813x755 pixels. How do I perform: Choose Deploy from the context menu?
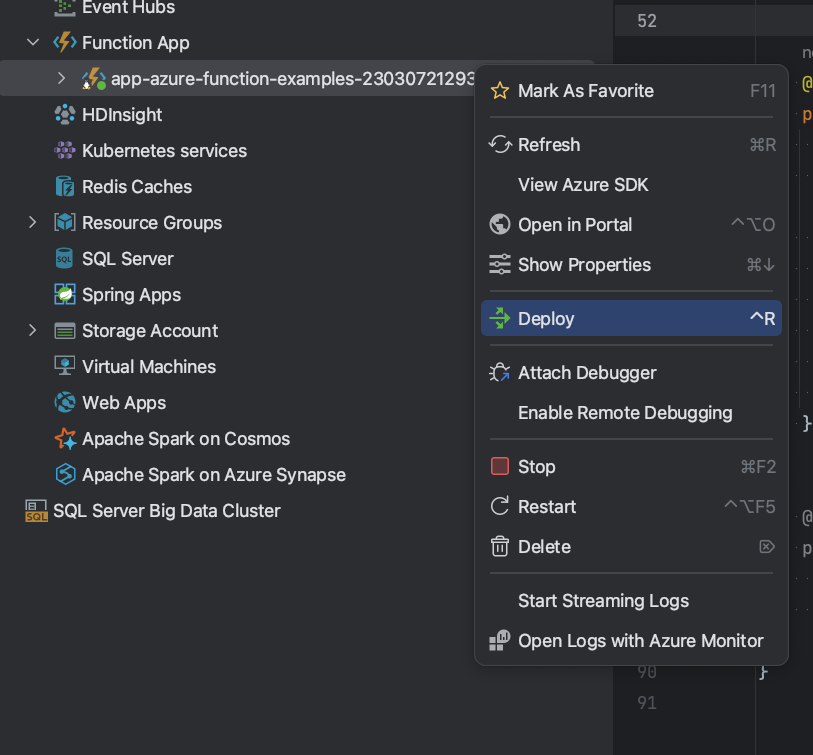point(546,318)
